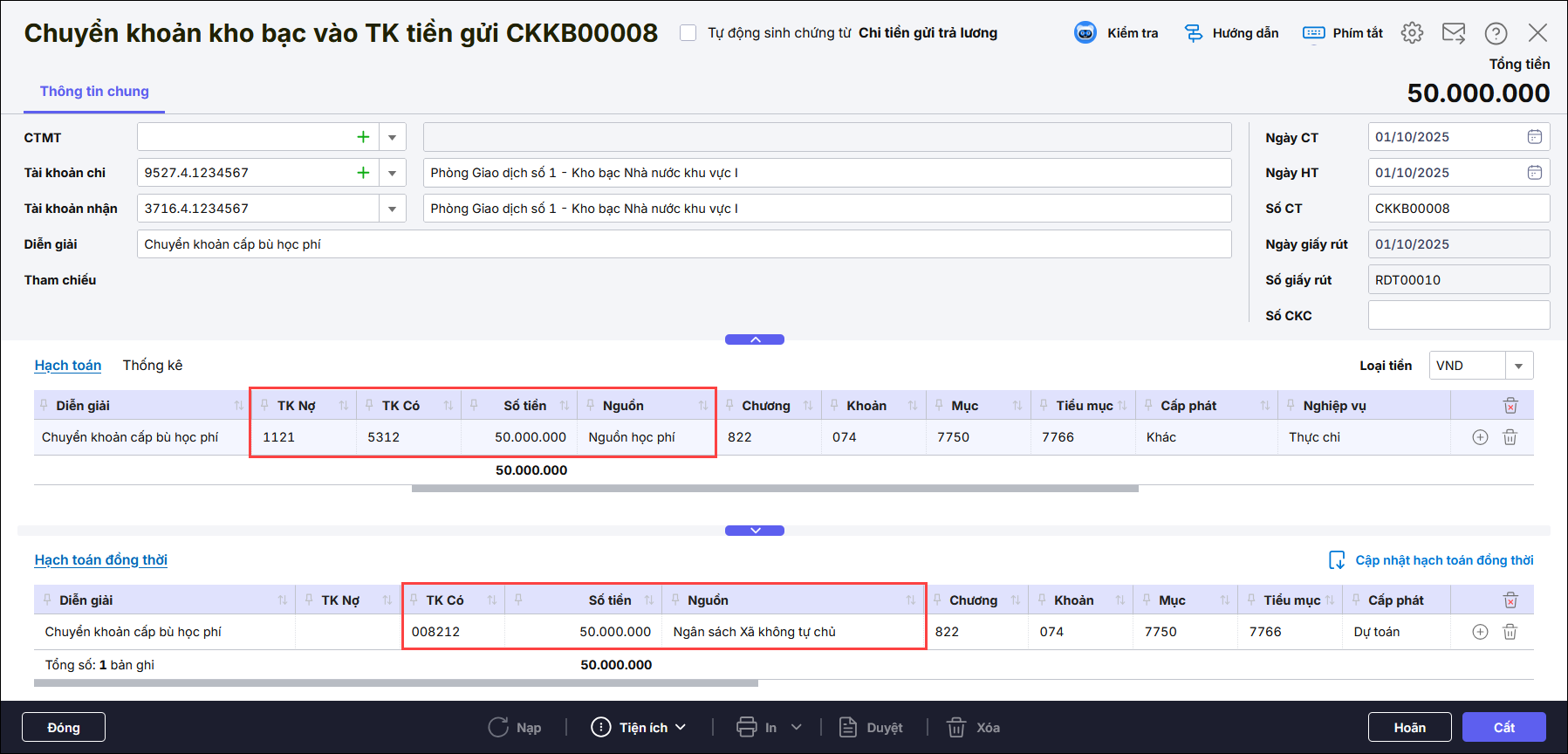Click the TK Có cell 008212
This screenshot has height=754, width=1568.
point(454,632)
